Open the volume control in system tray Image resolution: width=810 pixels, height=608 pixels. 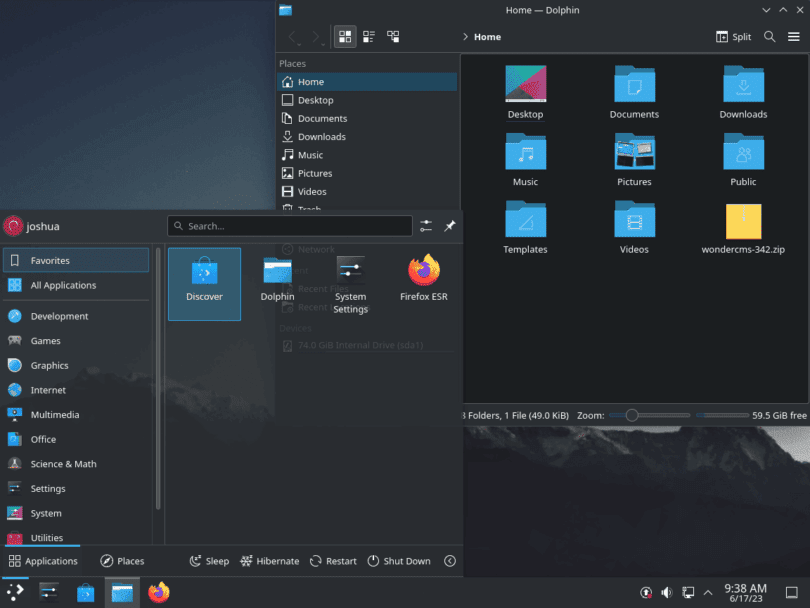666,591
